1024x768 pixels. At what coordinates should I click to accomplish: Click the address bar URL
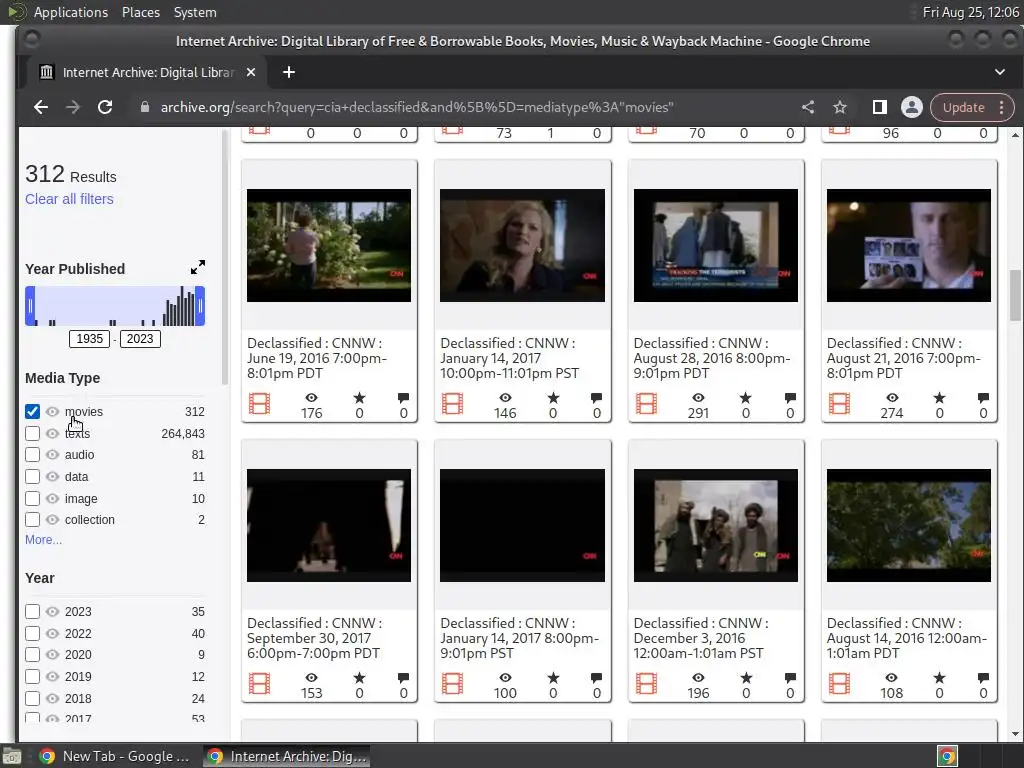pyautogui.click(x=417, y=107)
